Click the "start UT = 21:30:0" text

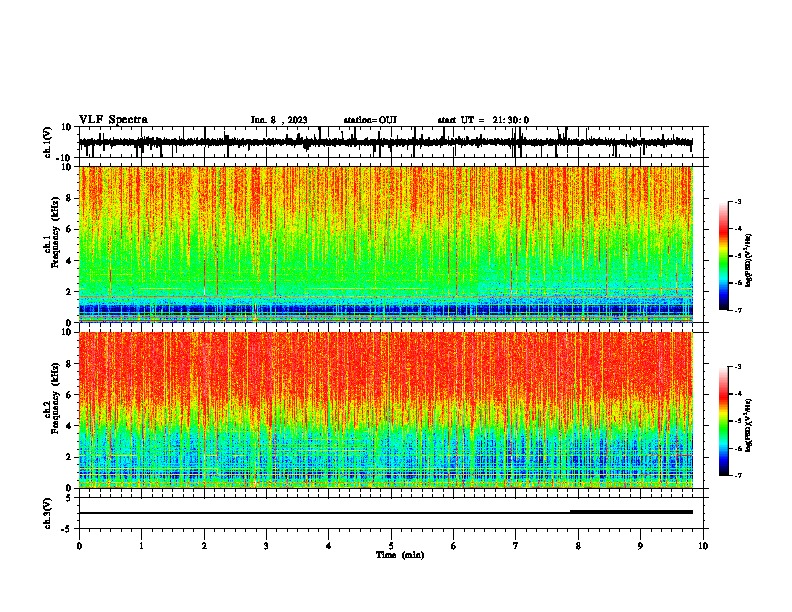click(x=483, y=120)
